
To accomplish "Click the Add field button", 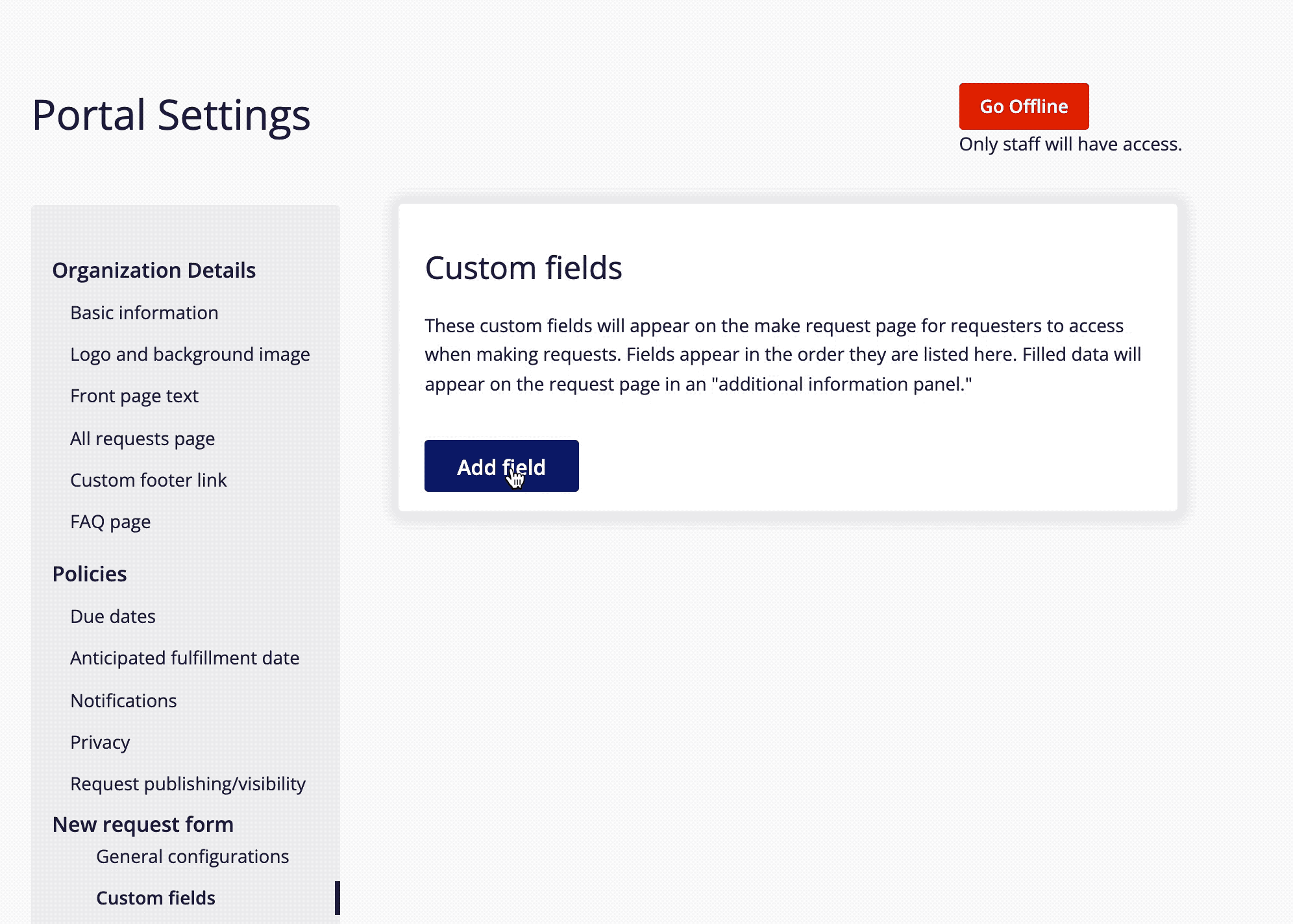I will (x=501, y=466).
